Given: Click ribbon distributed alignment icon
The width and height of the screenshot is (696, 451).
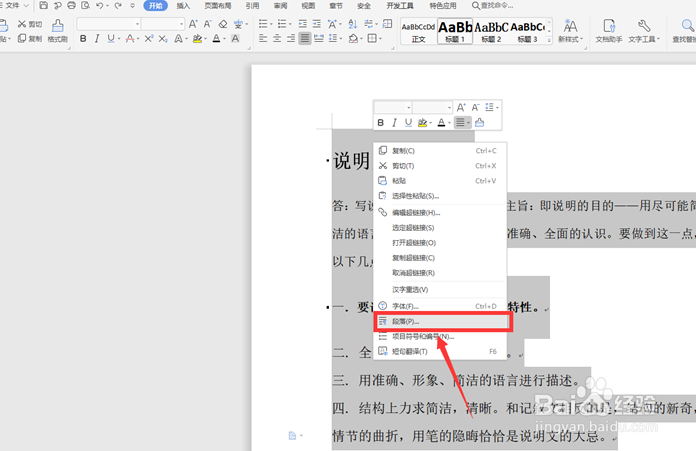Looking at the screenshot, I should tap(319, 39).
